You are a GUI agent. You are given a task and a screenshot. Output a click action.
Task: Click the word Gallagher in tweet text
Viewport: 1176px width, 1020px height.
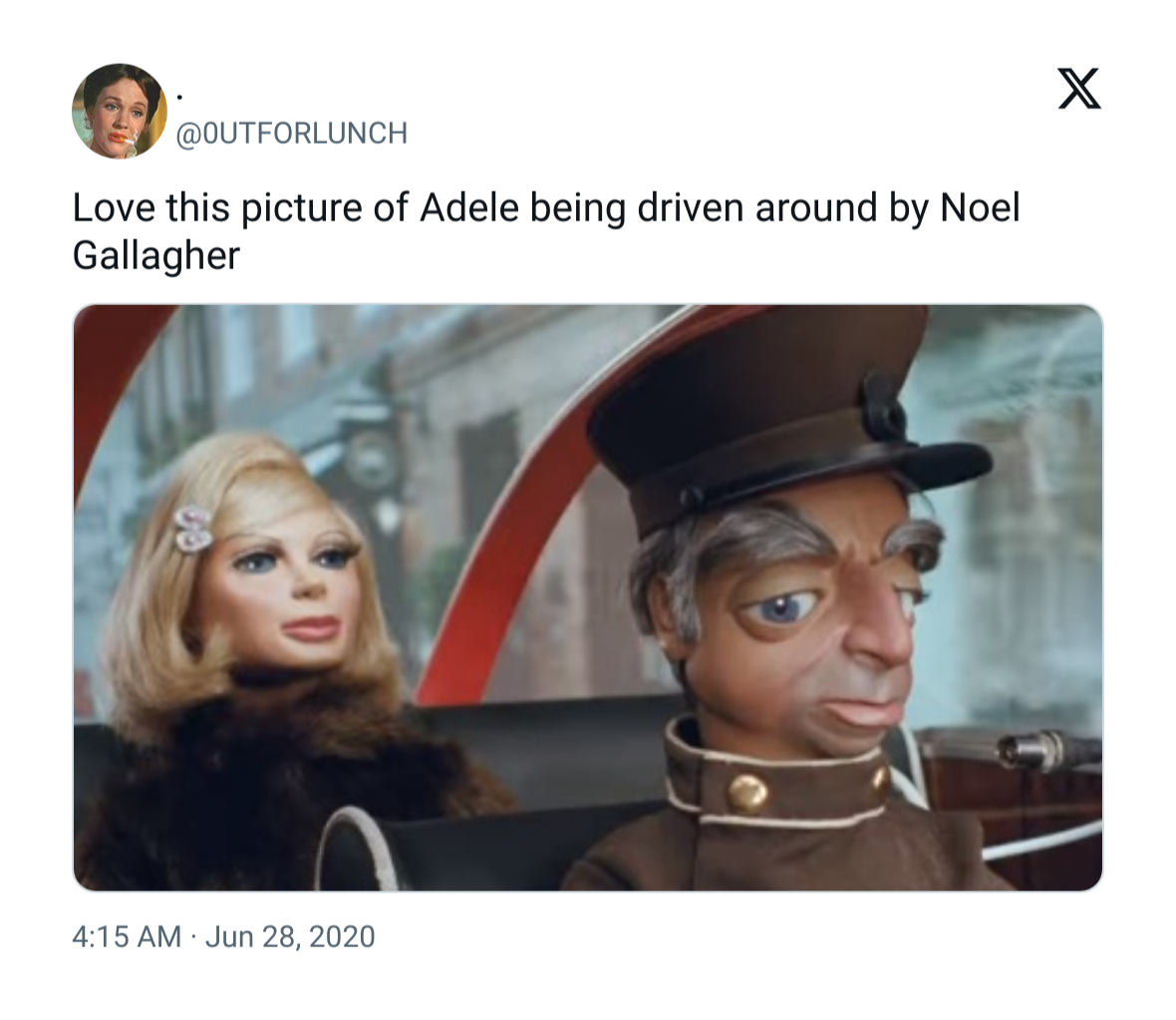pos(156,256)
